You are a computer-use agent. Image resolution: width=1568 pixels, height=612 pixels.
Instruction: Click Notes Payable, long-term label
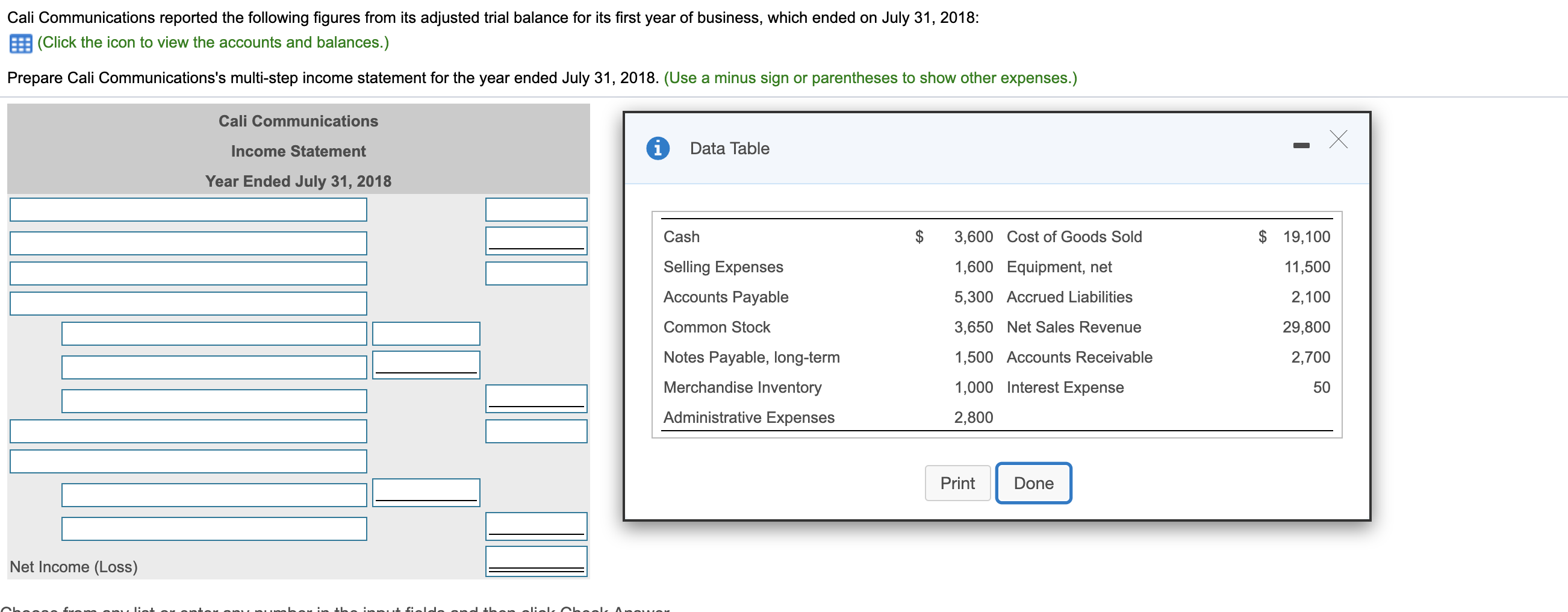751,357
